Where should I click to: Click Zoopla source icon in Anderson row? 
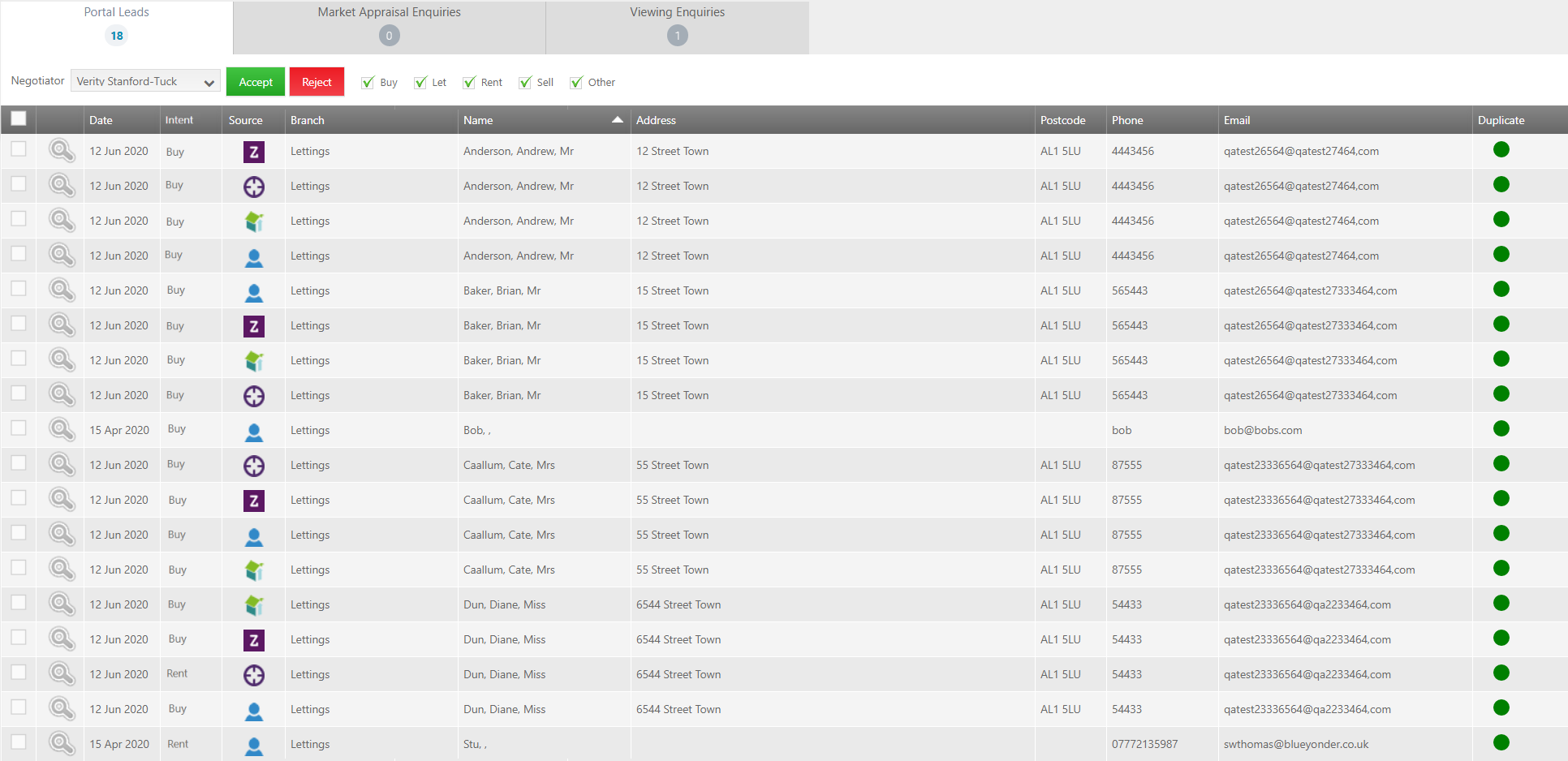(x=254, y=152)
